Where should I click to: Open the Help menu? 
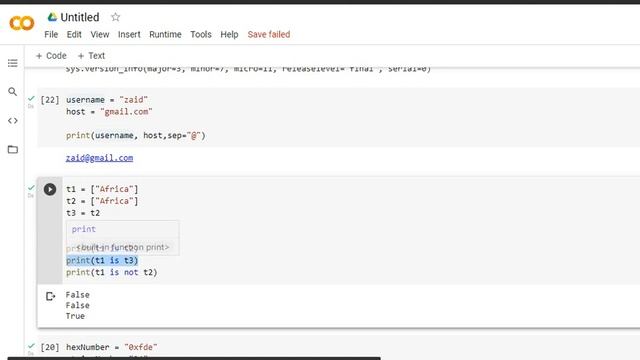point(229,34)
